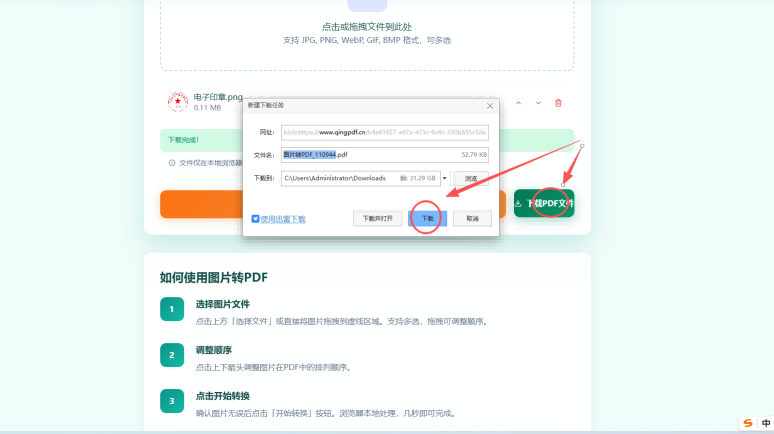Close the 新建下载任务 dialog
Viewport: 774px width, 434px height.
pyautogui.click(x=490, y=106)
